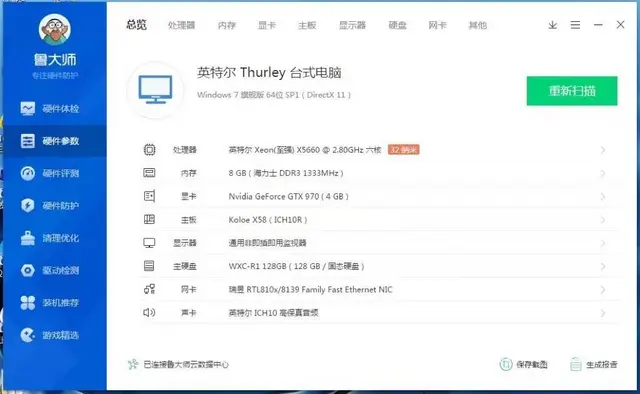
Task: Click the network icon in 网卡 row
Action: click(x=149, y=289)
